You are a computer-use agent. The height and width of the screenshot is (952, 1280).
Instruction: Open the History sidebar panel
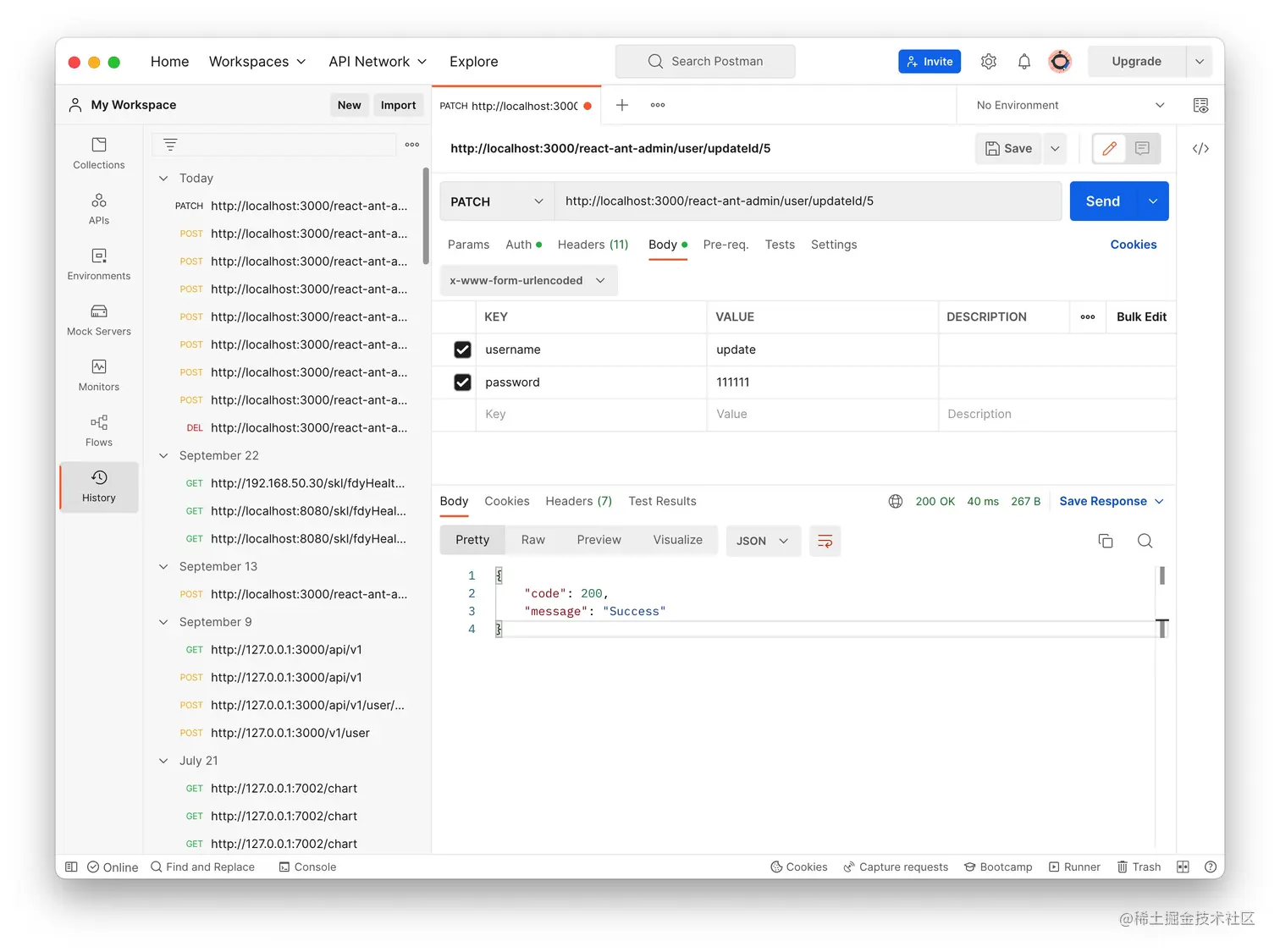click(x=99, y=487)
